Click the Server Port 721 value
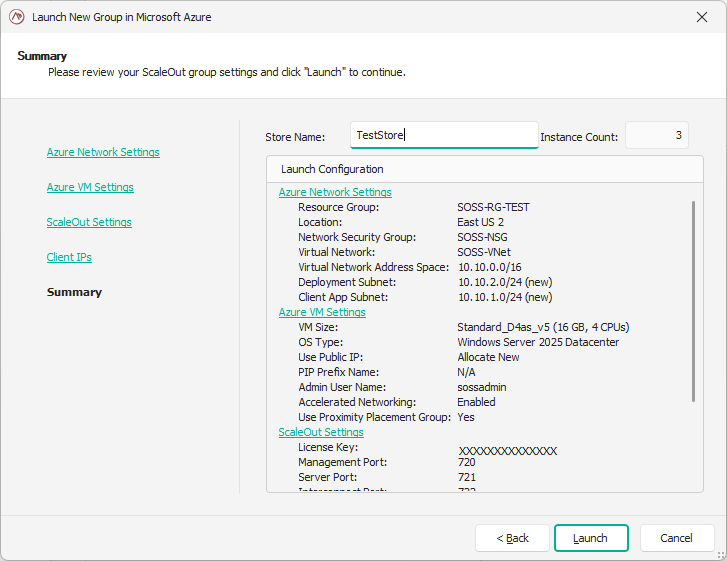This screenshot has width=727, height=561. click(x=466, y=477)
